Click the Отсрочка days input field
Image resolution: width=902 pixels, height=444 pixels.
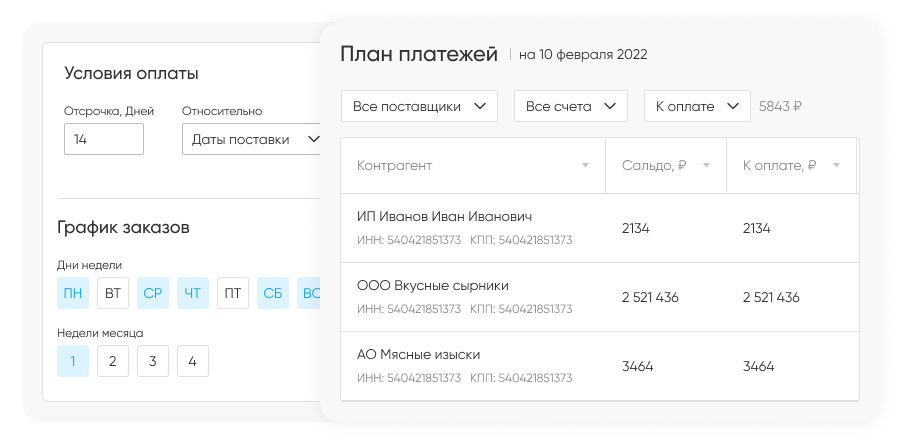point(104,140)
